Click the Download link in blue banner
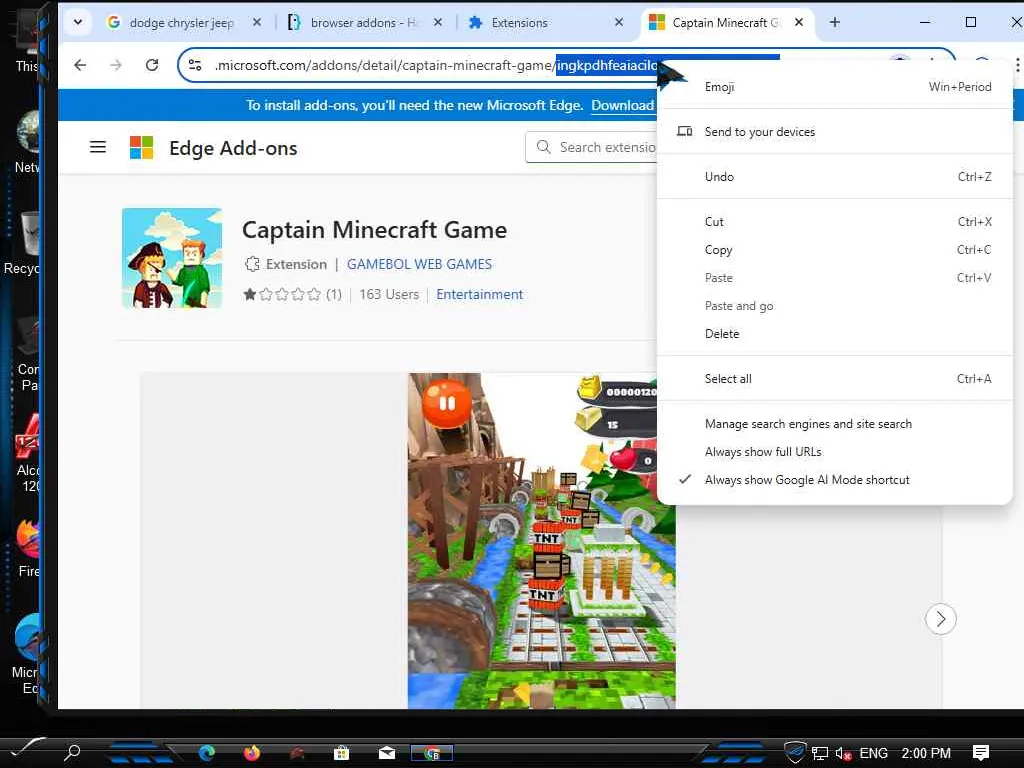1024x768 pixels. coord(622,105)
